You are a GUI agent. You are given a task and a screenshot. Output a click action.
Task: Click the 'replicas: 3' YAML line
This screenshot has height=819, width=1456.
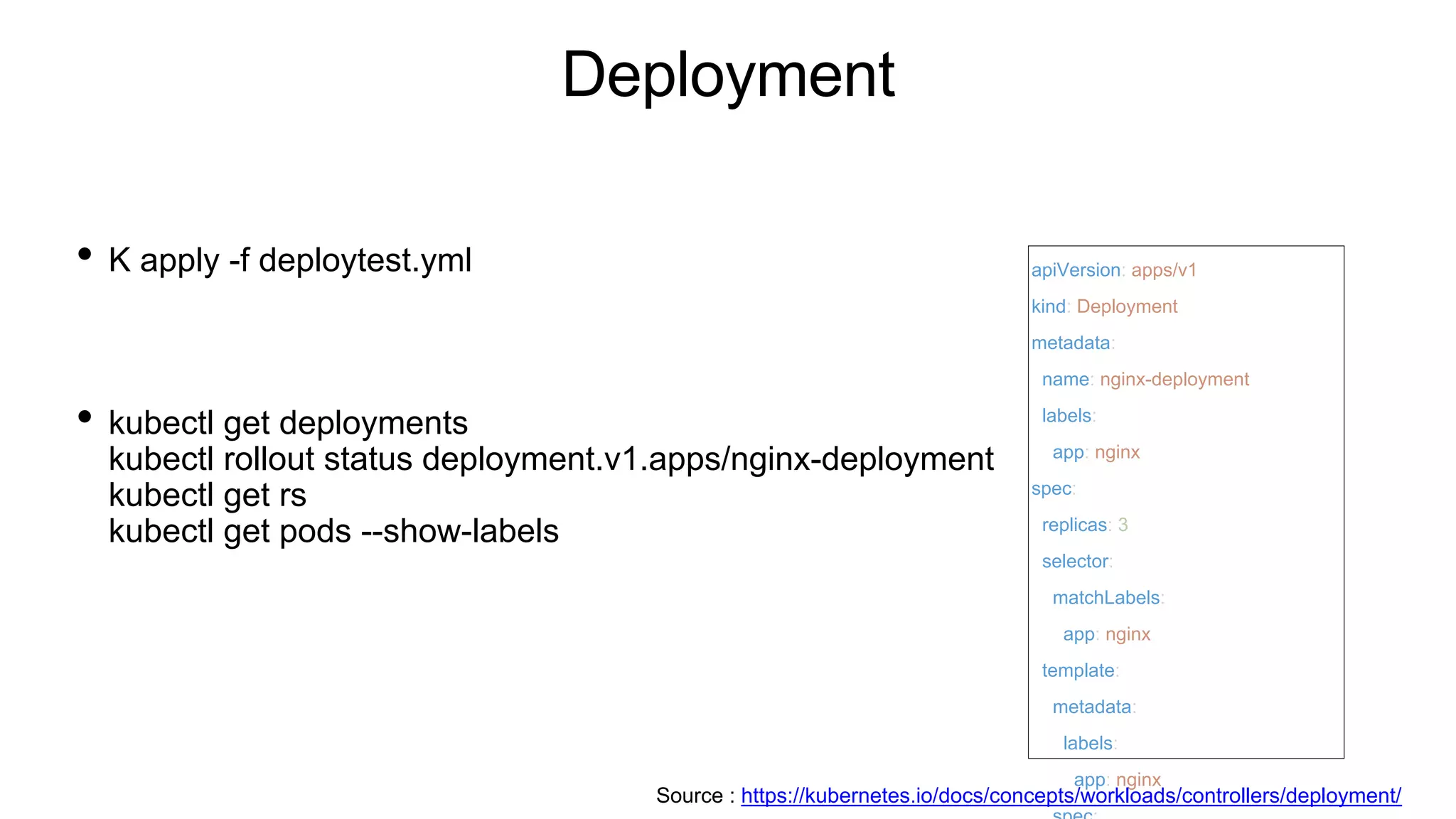coord(1084,525)
